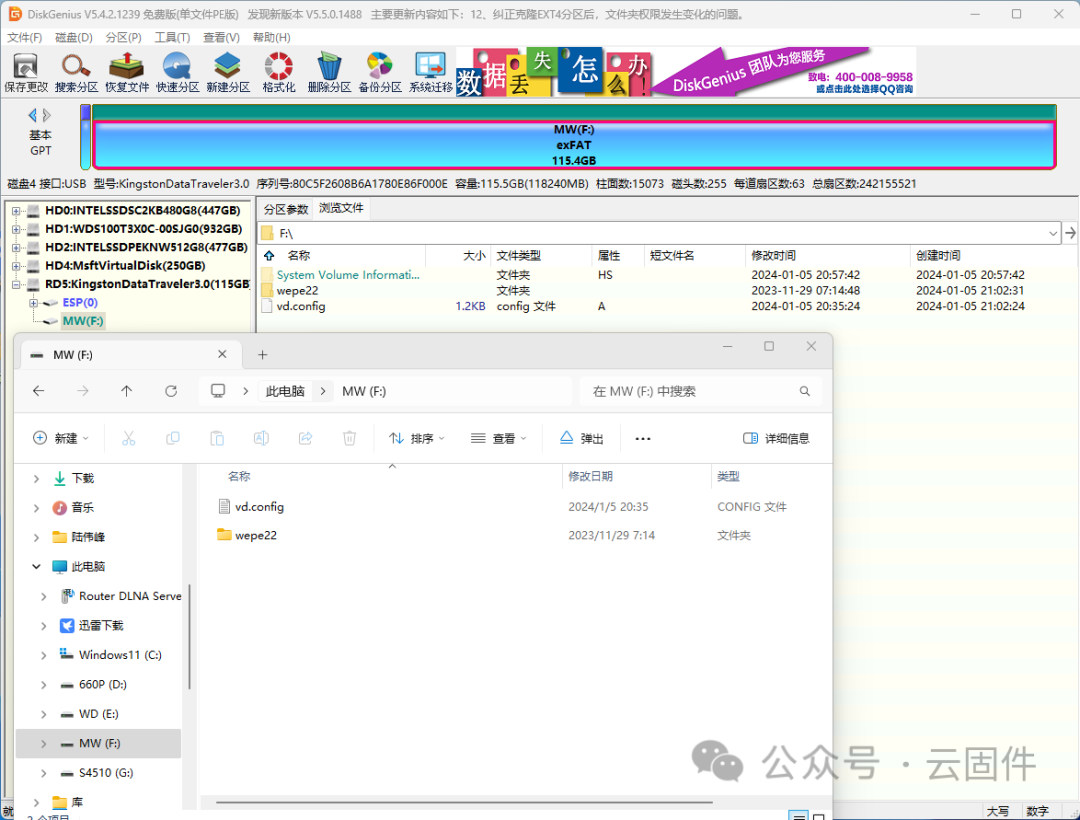Select the MW(F:) exFAT partition bar
This screenshot has height=820, width=1080.
(574, 145)
